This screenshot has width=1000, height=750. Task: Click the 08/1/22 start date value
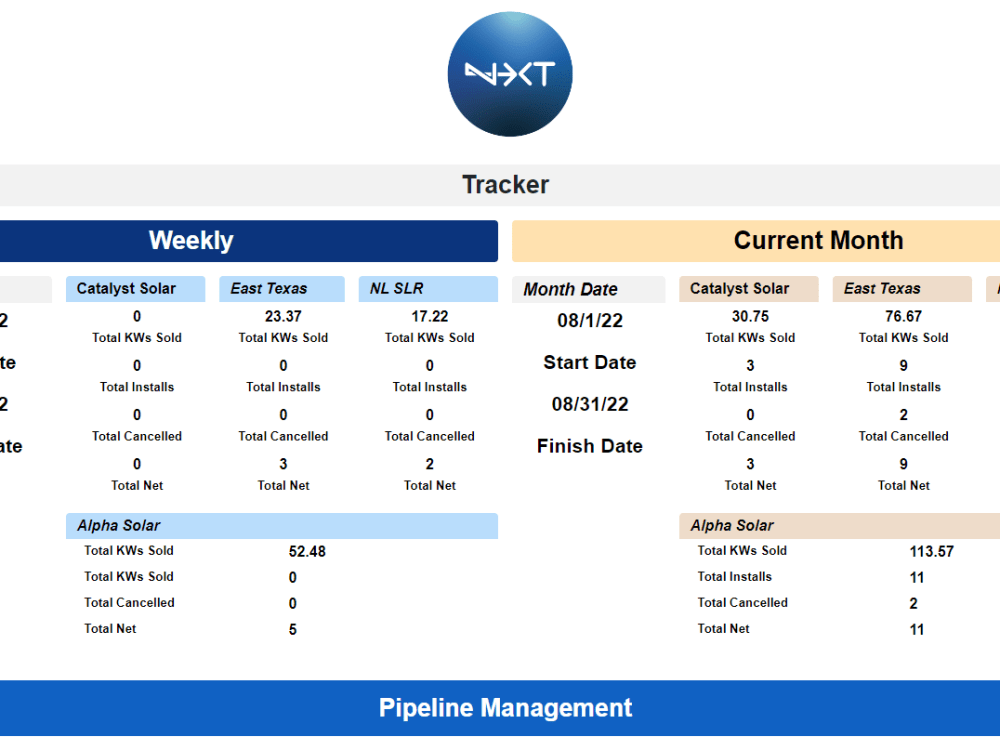pos(590,321)
